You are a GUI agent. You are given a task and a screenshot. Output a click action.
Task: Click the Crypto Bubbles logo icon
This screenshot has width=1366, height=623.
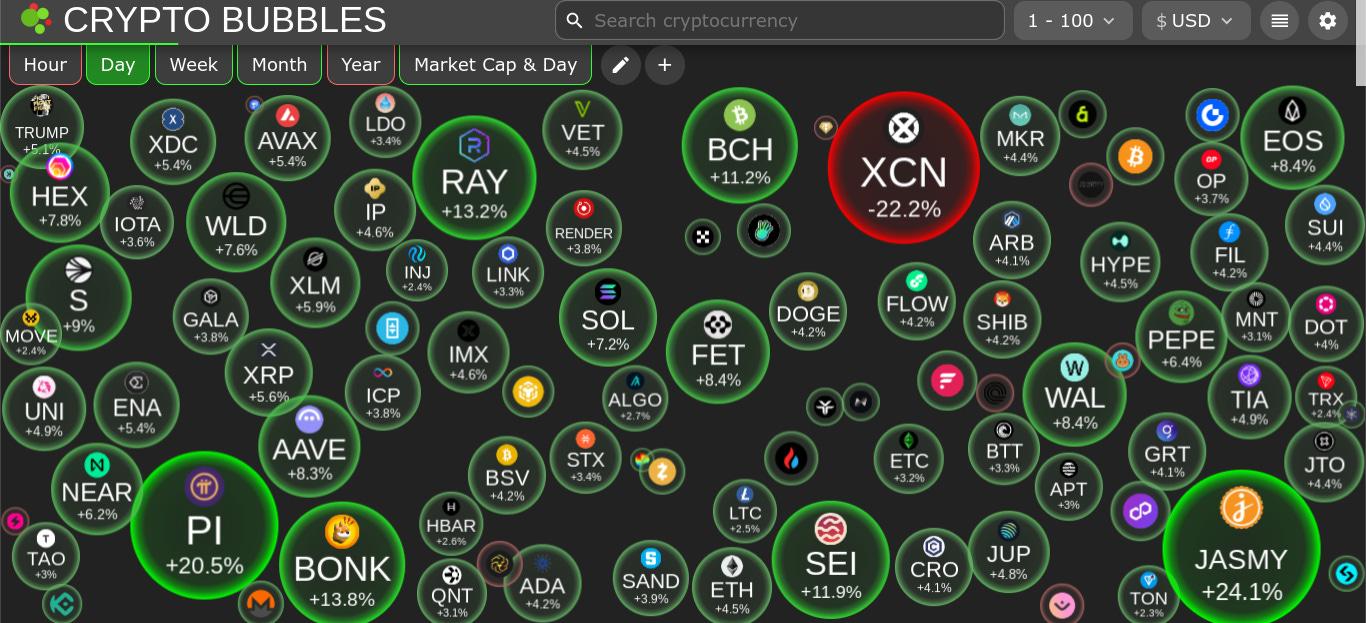click(36, 19)
